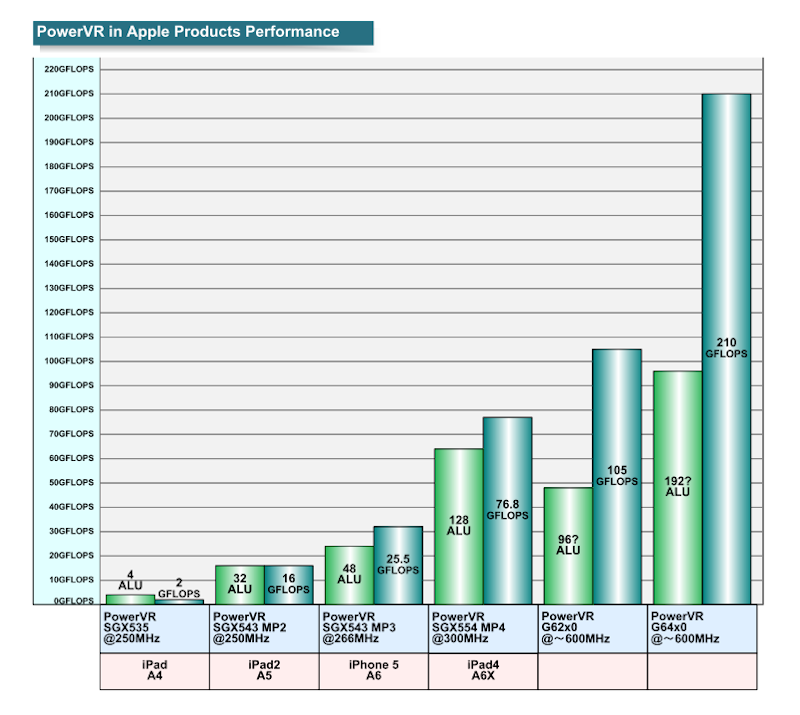Click the 220GFLOPS axis label

69,69
